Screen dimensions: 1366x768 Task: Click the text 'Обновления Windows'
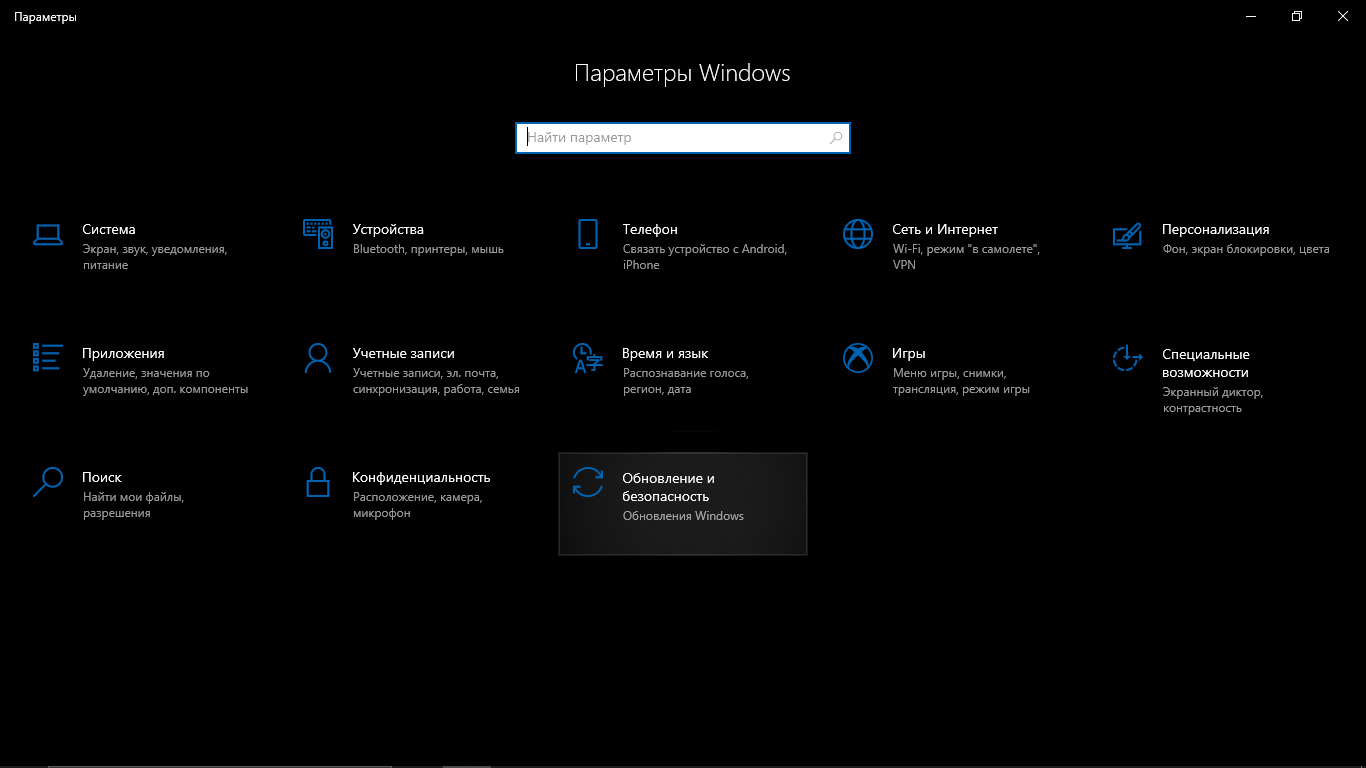pyautogui.click(x=684, y=516)
